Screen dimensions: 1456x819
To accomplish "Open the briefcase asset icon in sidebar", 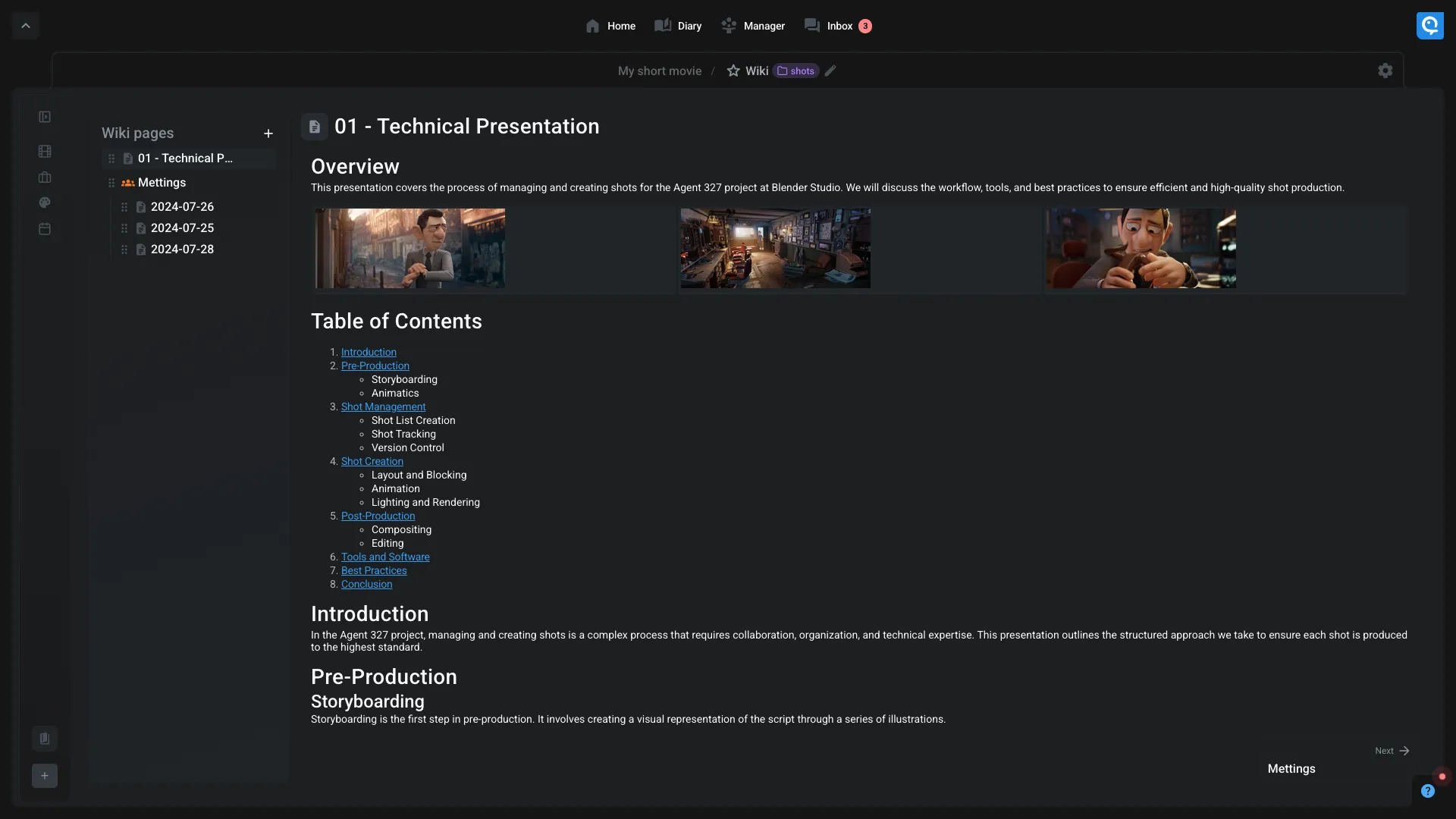I will [x=45, y=177].
